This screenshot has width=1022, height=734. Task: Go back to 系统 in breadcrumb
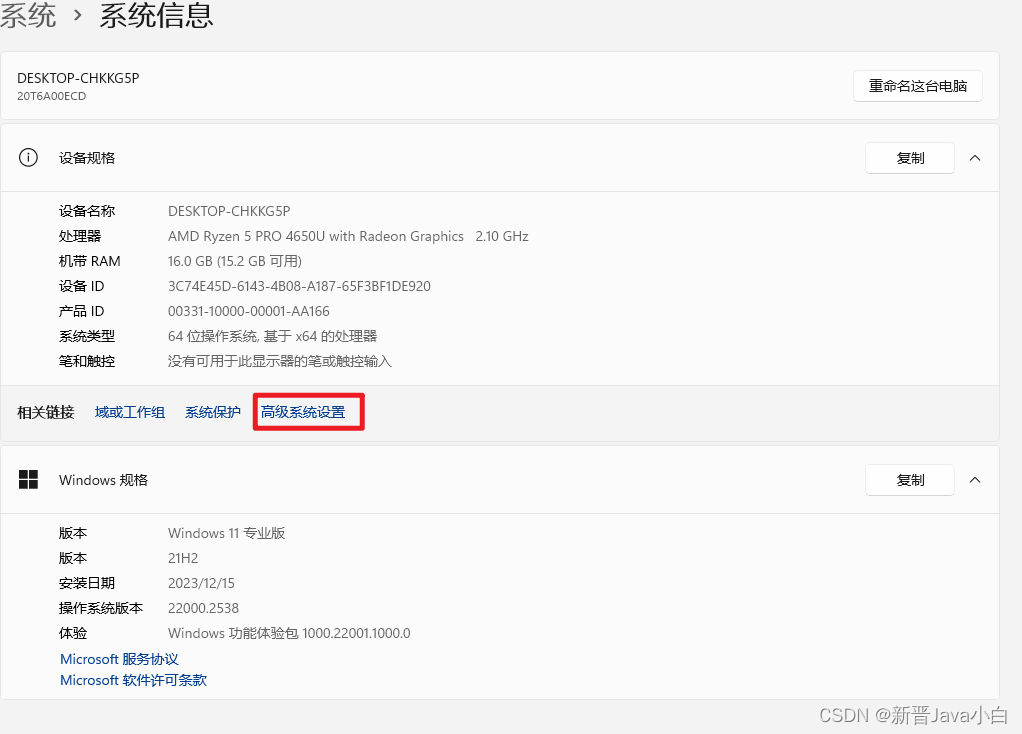click(x=27, y=14)
